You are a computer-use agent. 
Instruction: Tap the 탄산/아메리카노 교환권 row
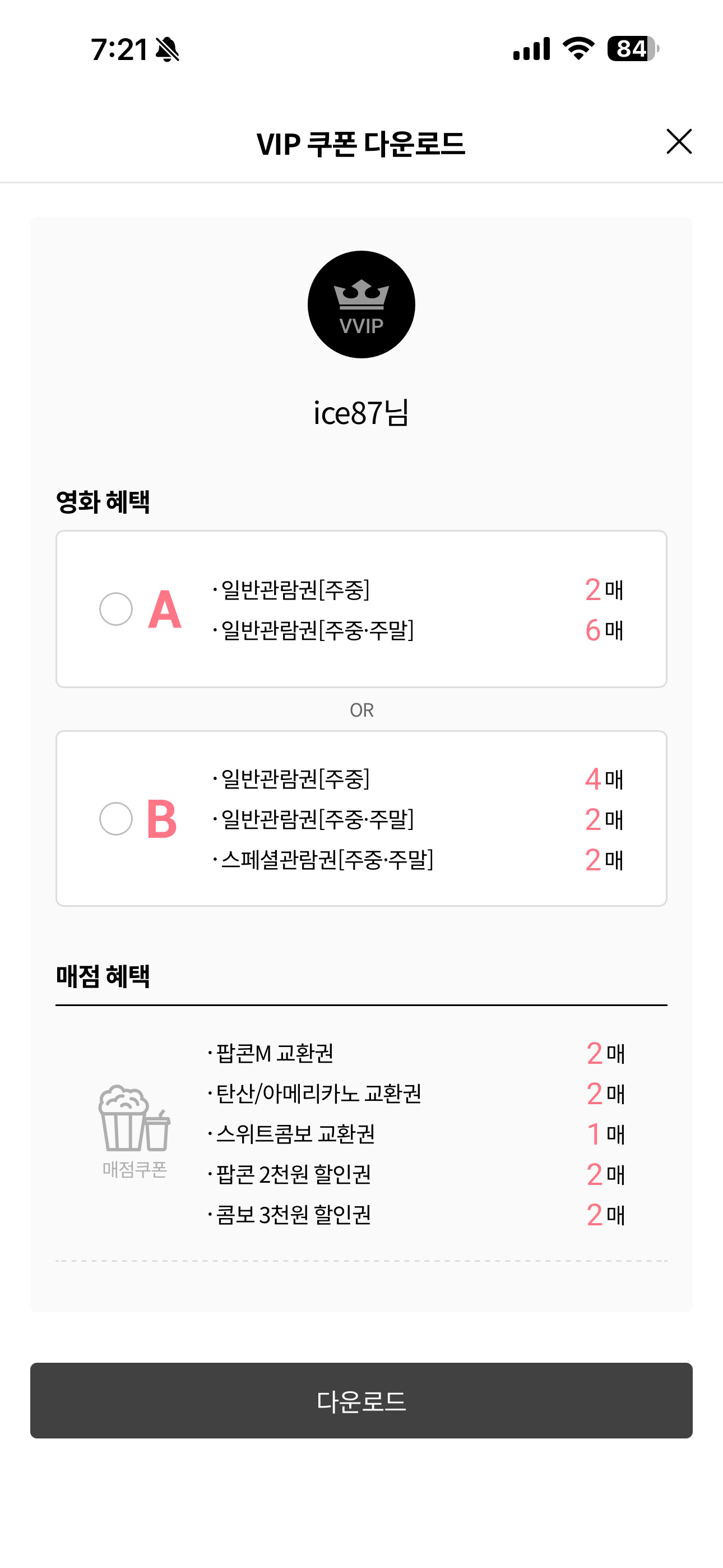(319, 1093)
